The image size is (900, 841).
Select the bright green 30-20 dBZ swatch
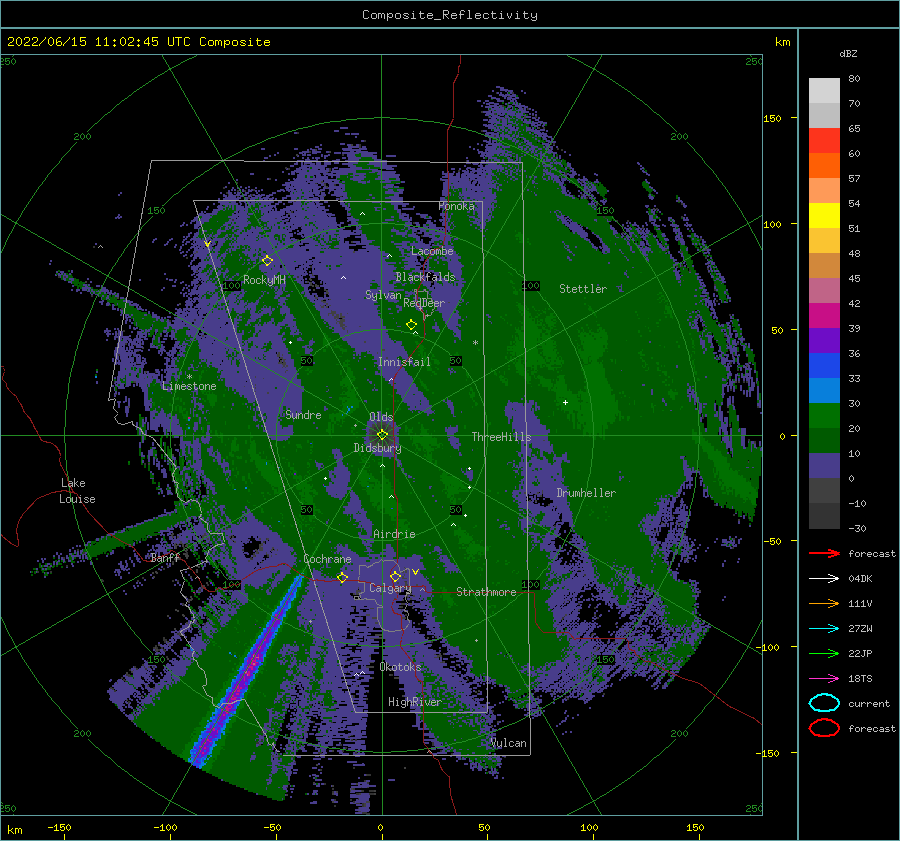(x=824, y=415)
